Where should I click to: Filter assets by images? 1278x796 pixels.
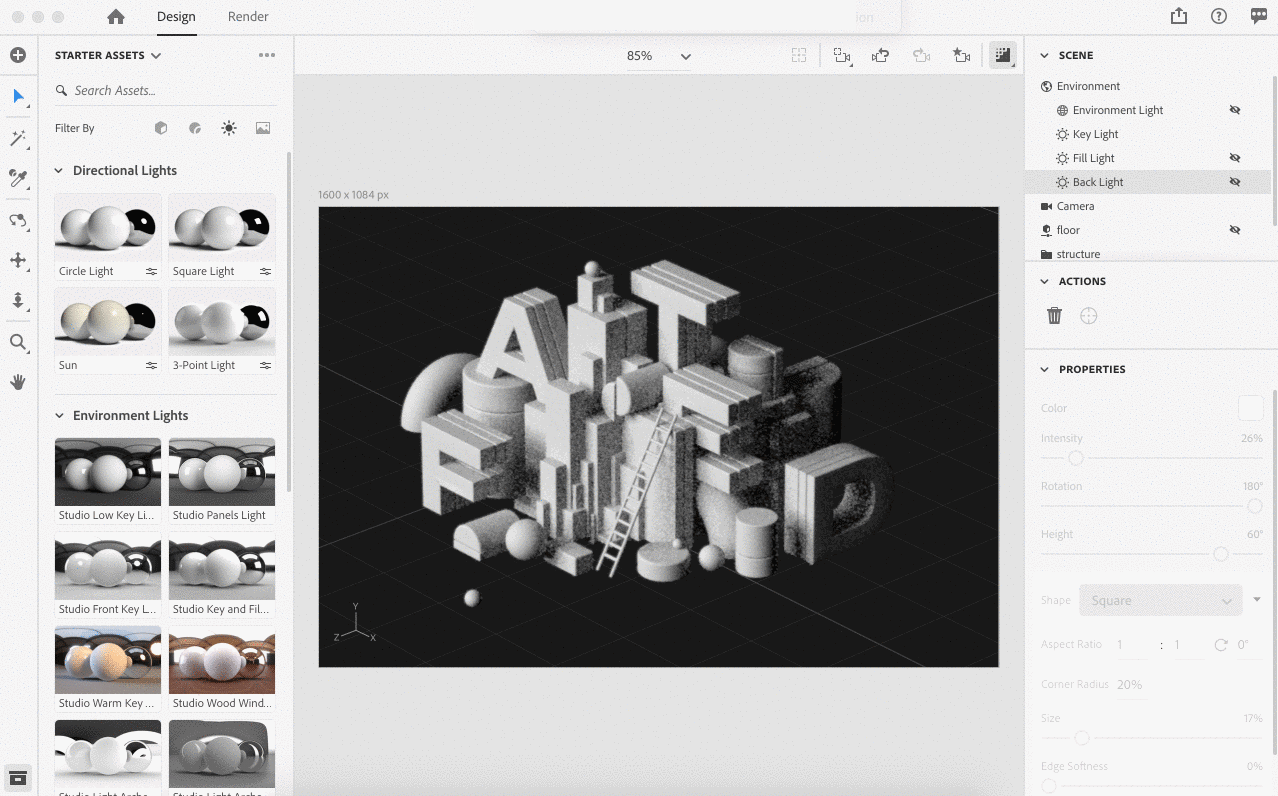click(263, 128)
